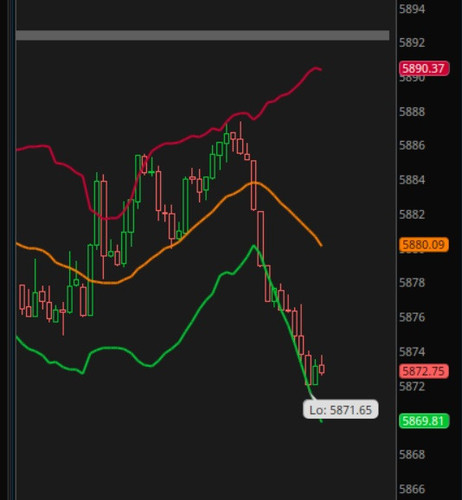The image size is (462, 500).
Task: Click the red 5890.37 upper band price label
Action: 424,69
